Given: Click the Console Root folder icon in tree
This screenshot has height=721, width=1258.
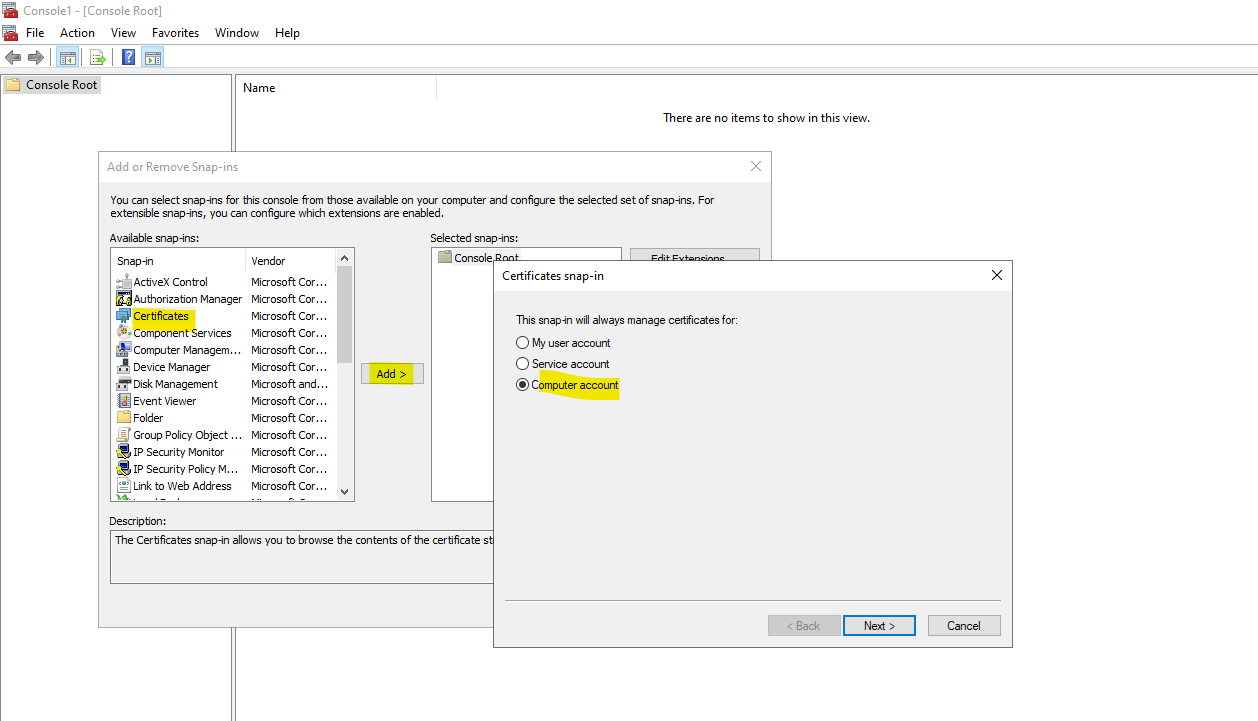Looking at the screenshot, I should point(13,85).
